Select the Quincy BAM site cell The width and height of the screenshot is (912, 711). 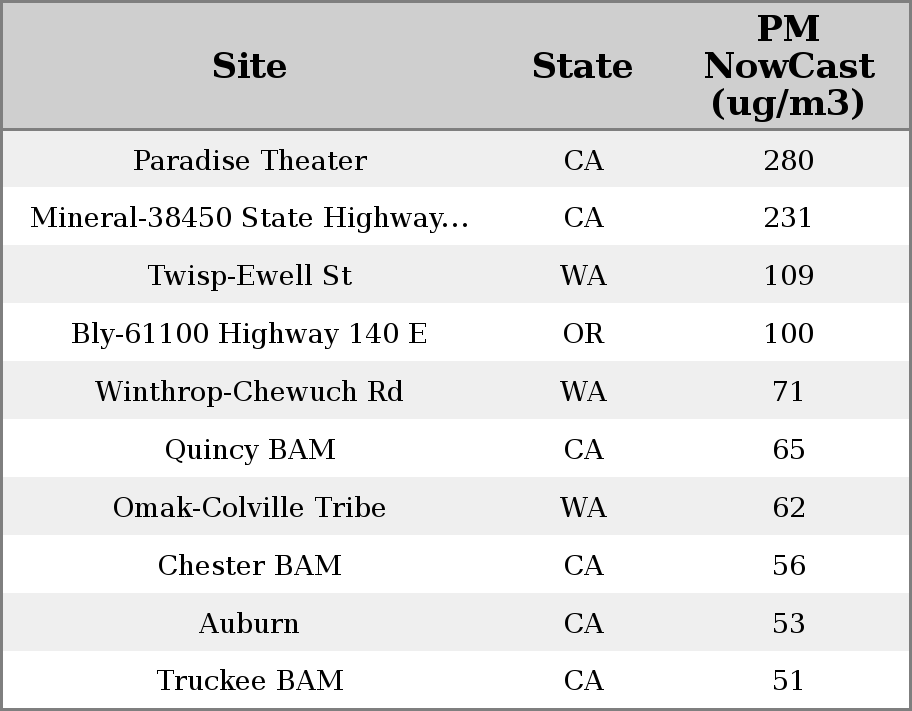(x=249, y=450)
